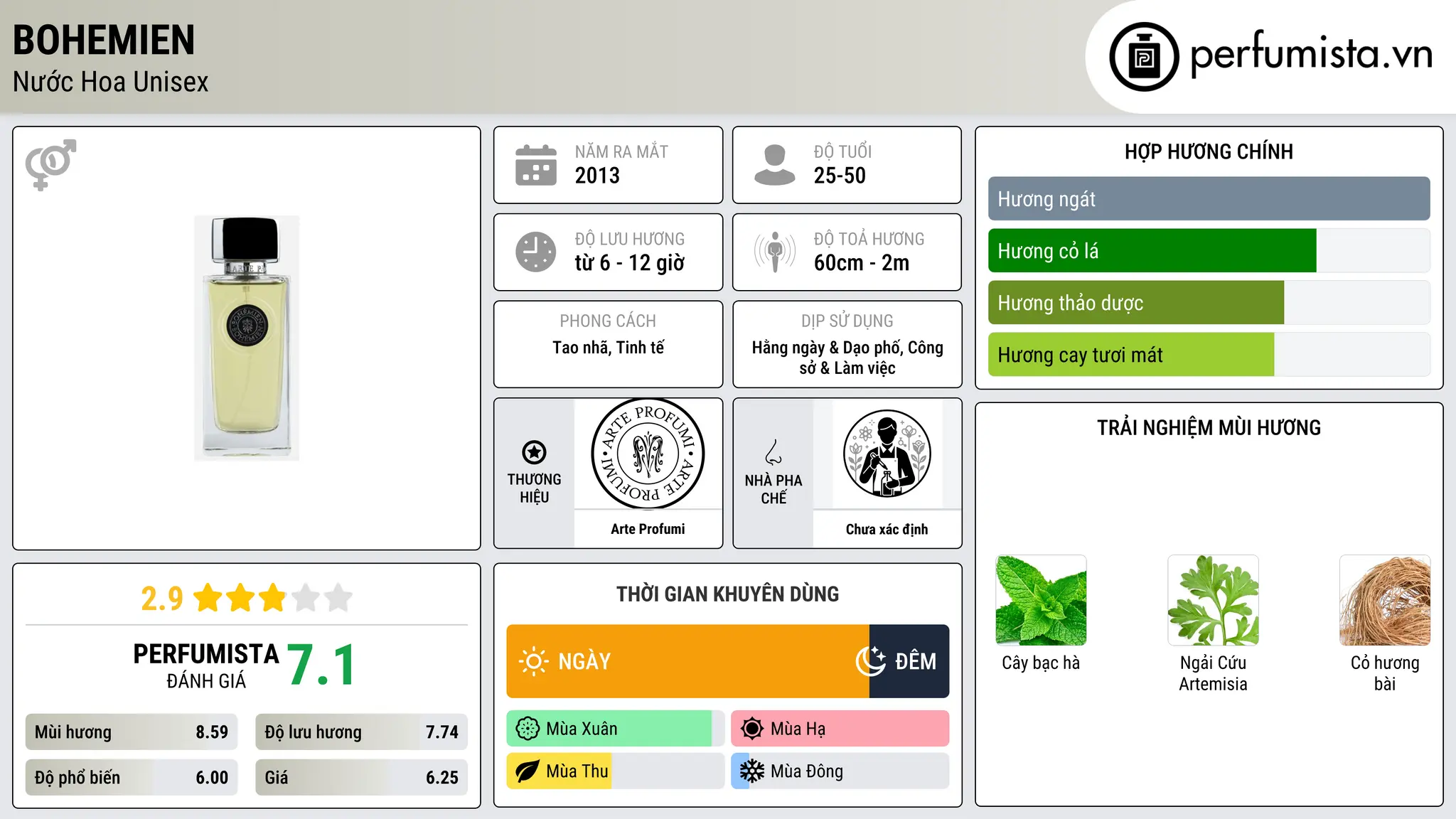Screen dimensions: 1456x819
Task: Click the Cỏ hương bài vetiver image
Action: (x=1385, y=600)
